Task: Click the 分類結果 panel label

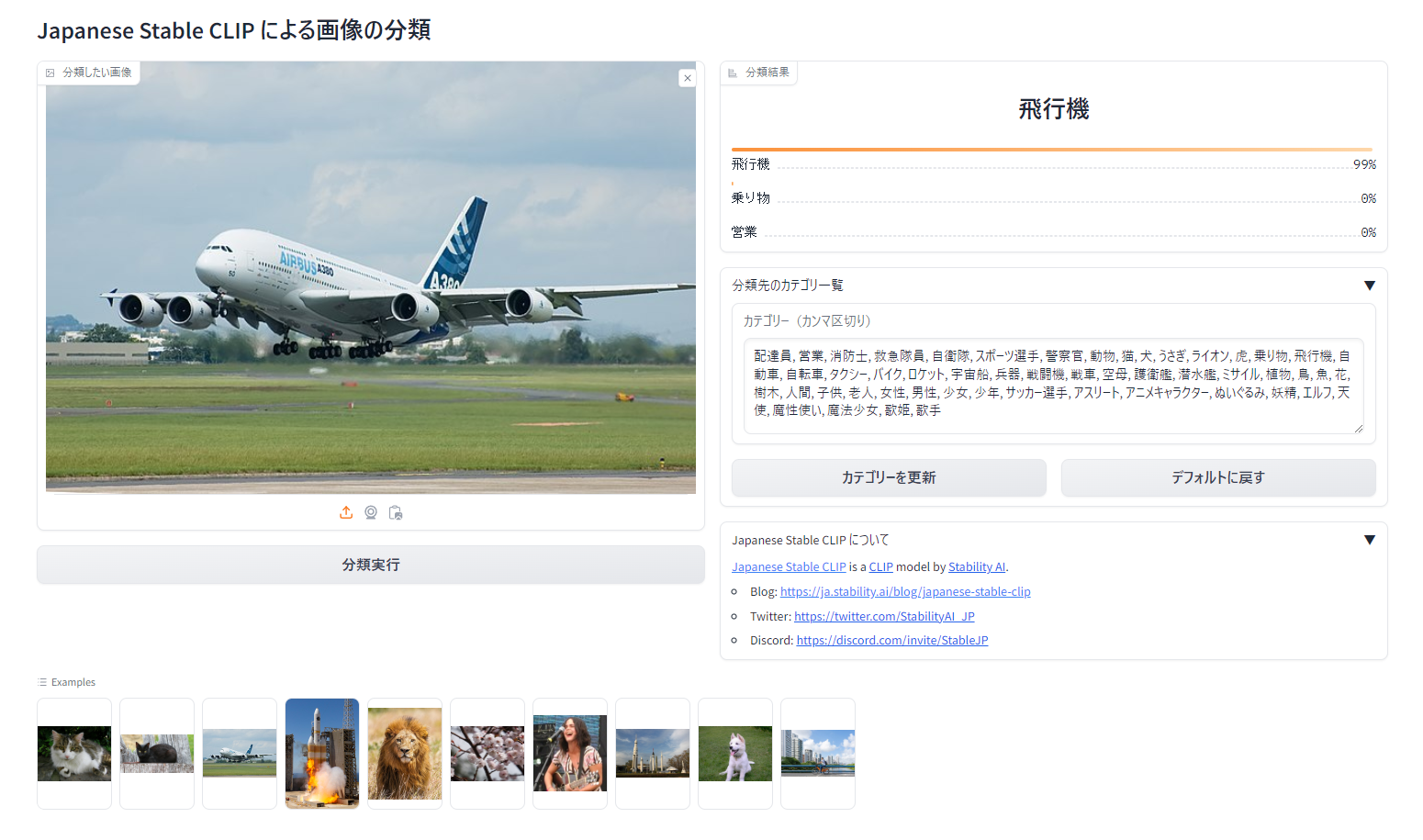Action: pyautogui.click(x=759, y=73)
